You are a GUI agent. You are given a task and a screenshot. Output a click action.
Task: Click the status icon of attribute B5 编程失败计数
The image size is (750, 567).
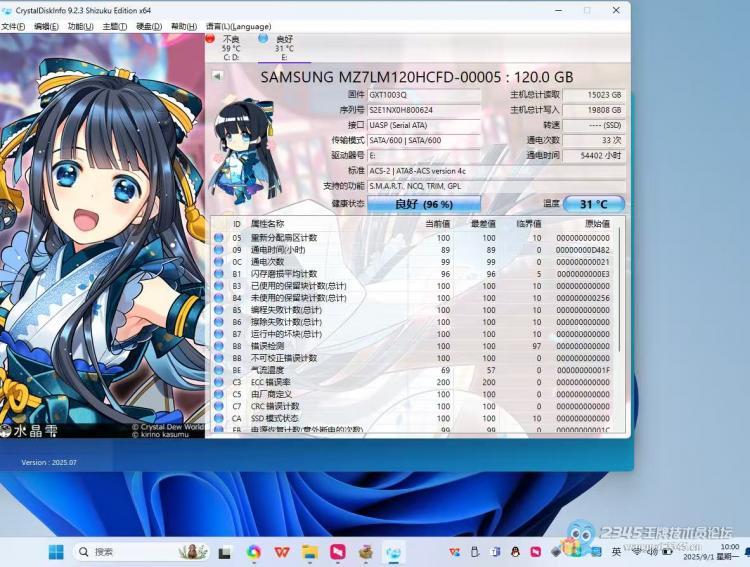(219, 310)
